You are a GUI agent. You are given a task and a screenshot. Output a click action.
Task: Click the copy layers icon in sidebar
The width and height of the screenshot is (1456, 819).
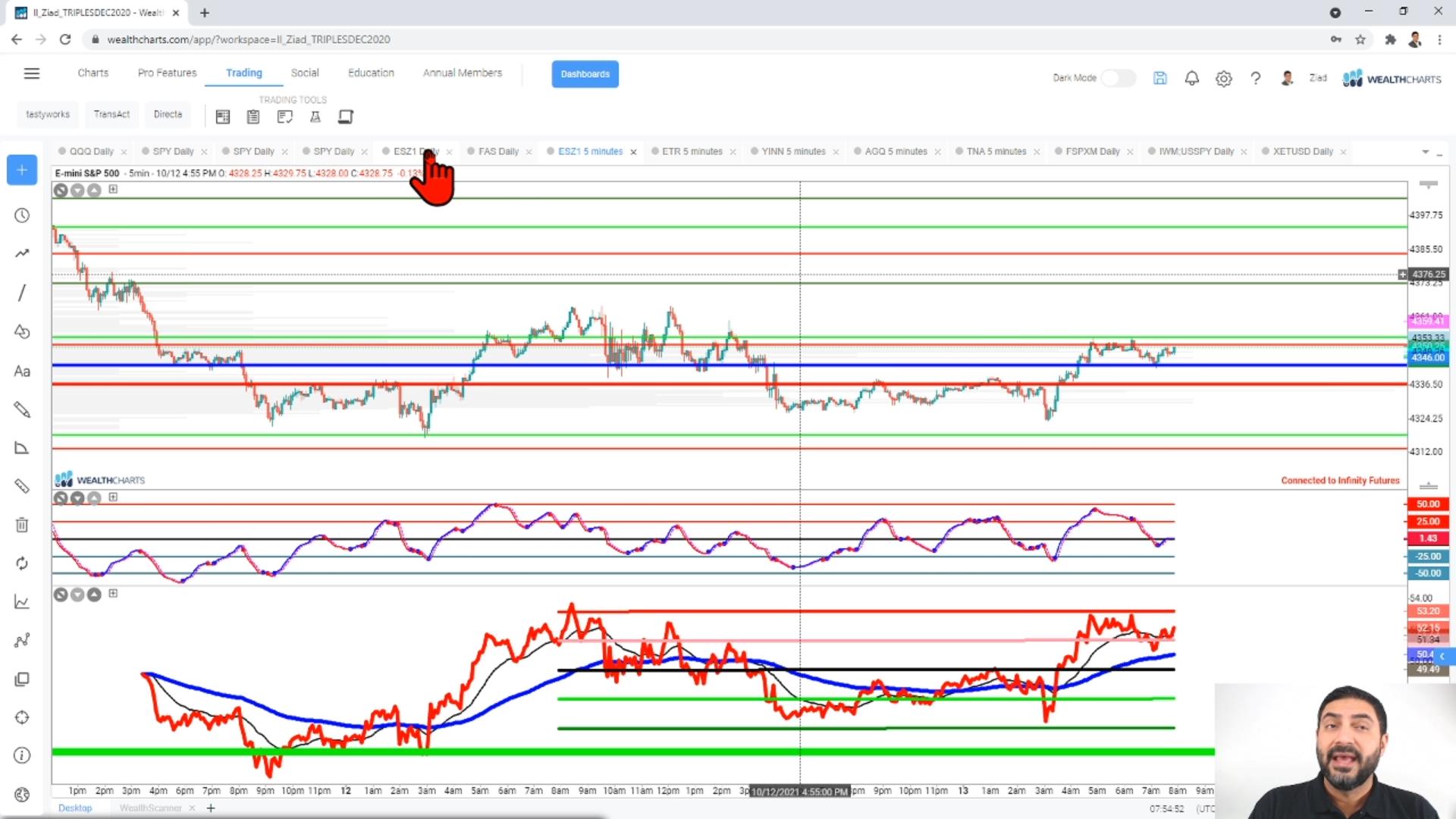(22, 679)
